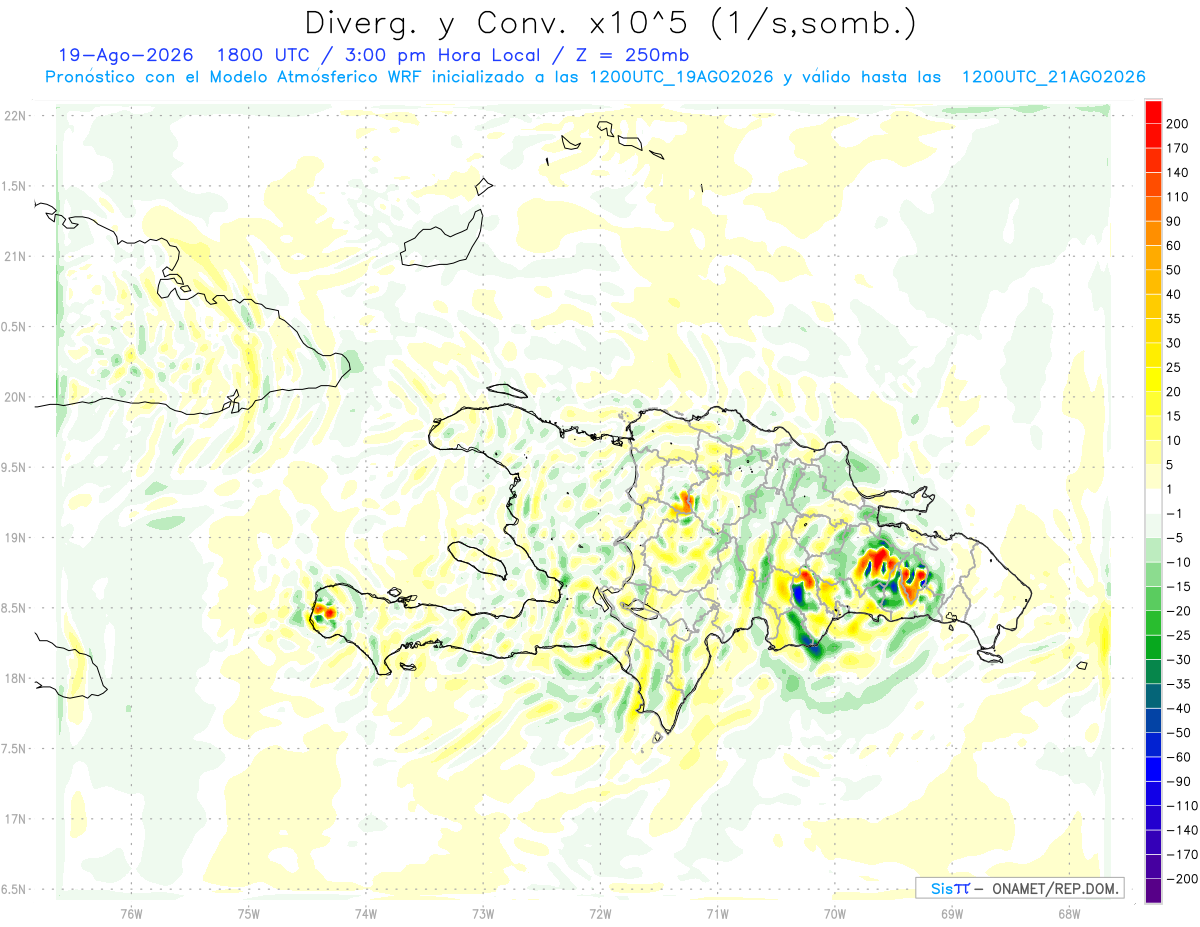Click the 18N latitude label
1200x927 pixels.
(x=14, y=678)
